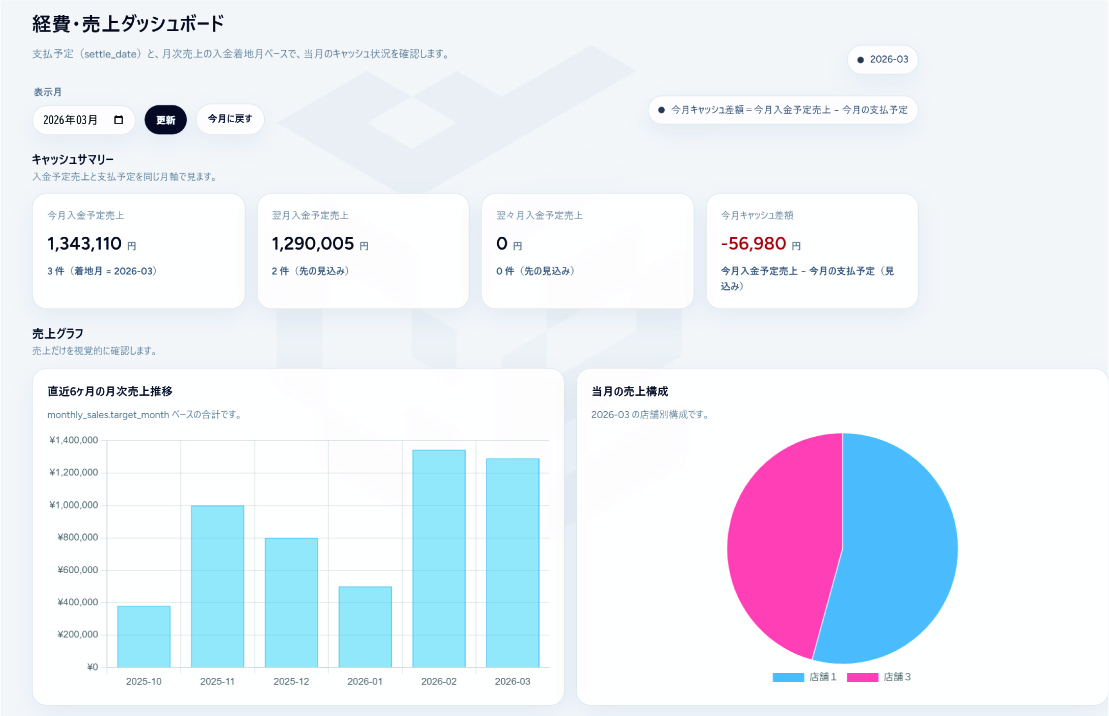Select the 翌々月入金予定売上 summary card
The height and width of the screenshot is (716, 1109).
click(587, 251)
